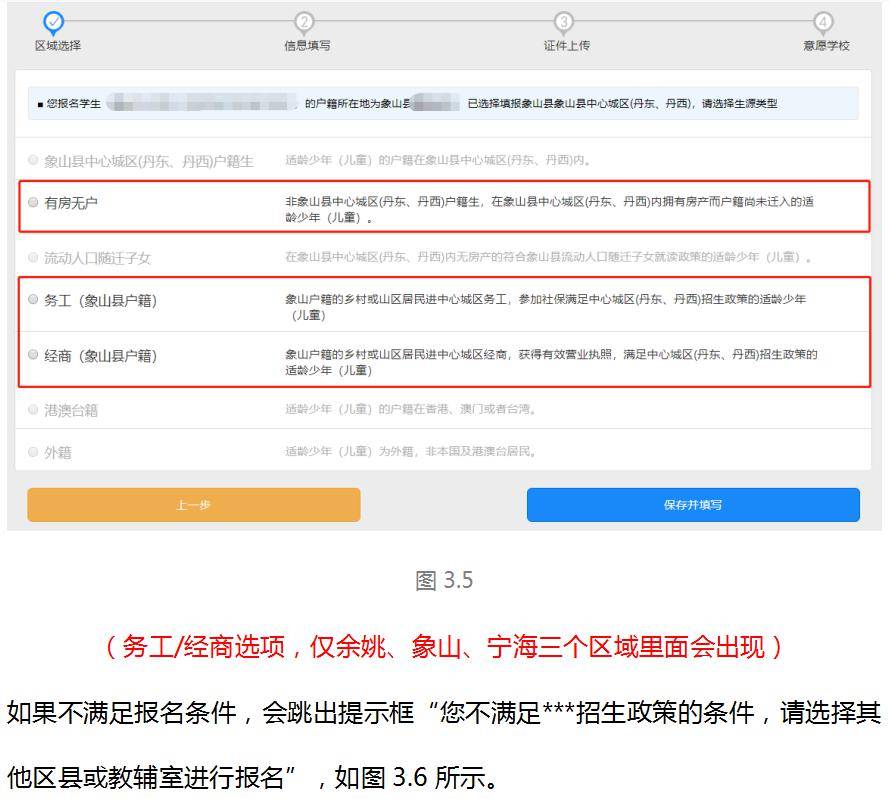889x799 pixels.
Task: Click the description text in the 经商 row
Action: (550, 362)
